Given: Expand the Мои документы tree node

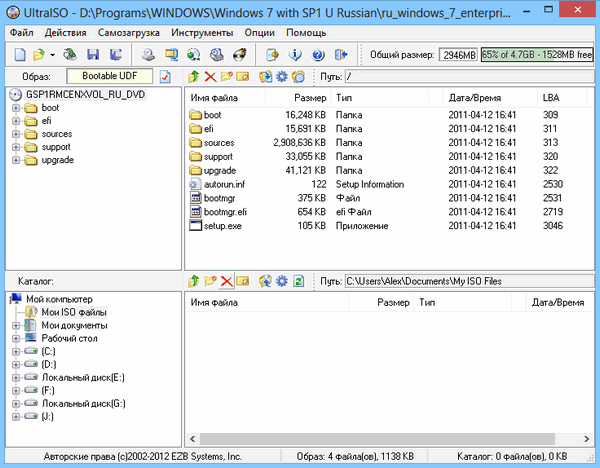Looking at the screenshot, I should pyautogui.click(x=17, y=325).
